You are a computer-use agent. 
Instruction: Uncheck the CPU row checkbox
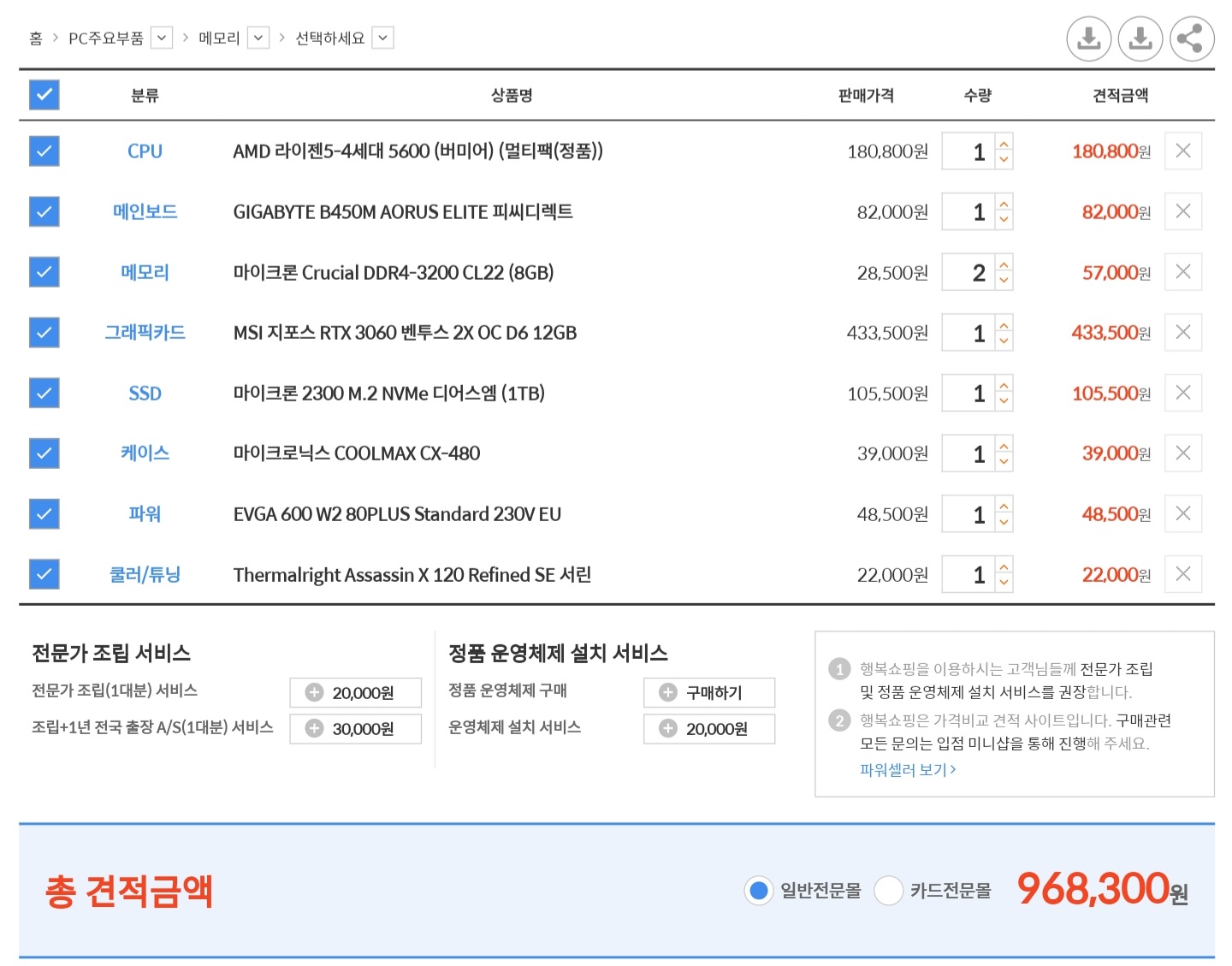(x=44, y=151)
